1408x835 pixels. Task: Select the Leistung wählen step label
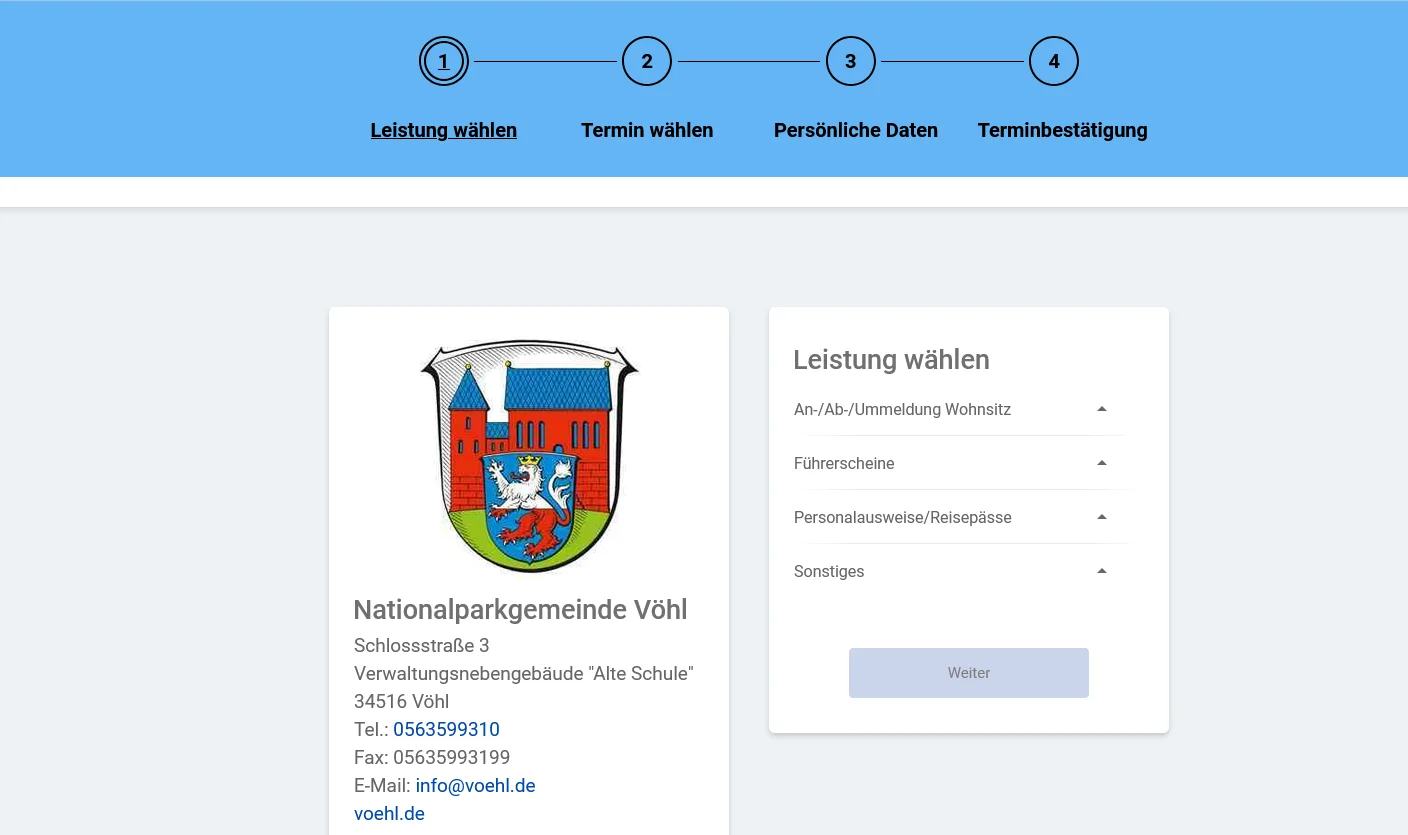pos(444,130)
